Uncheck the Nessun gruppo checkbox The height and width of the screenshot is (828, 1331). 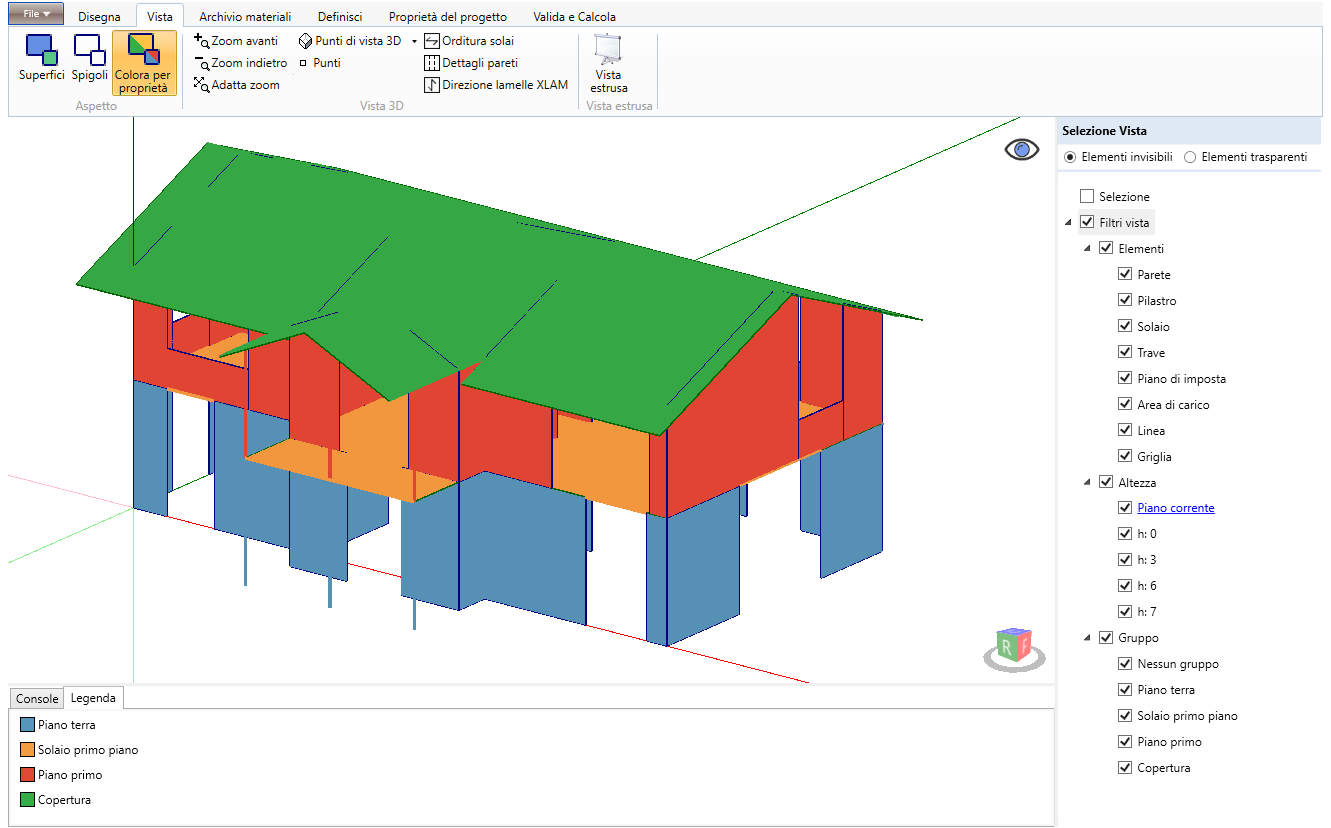[x=1125, y=664]
